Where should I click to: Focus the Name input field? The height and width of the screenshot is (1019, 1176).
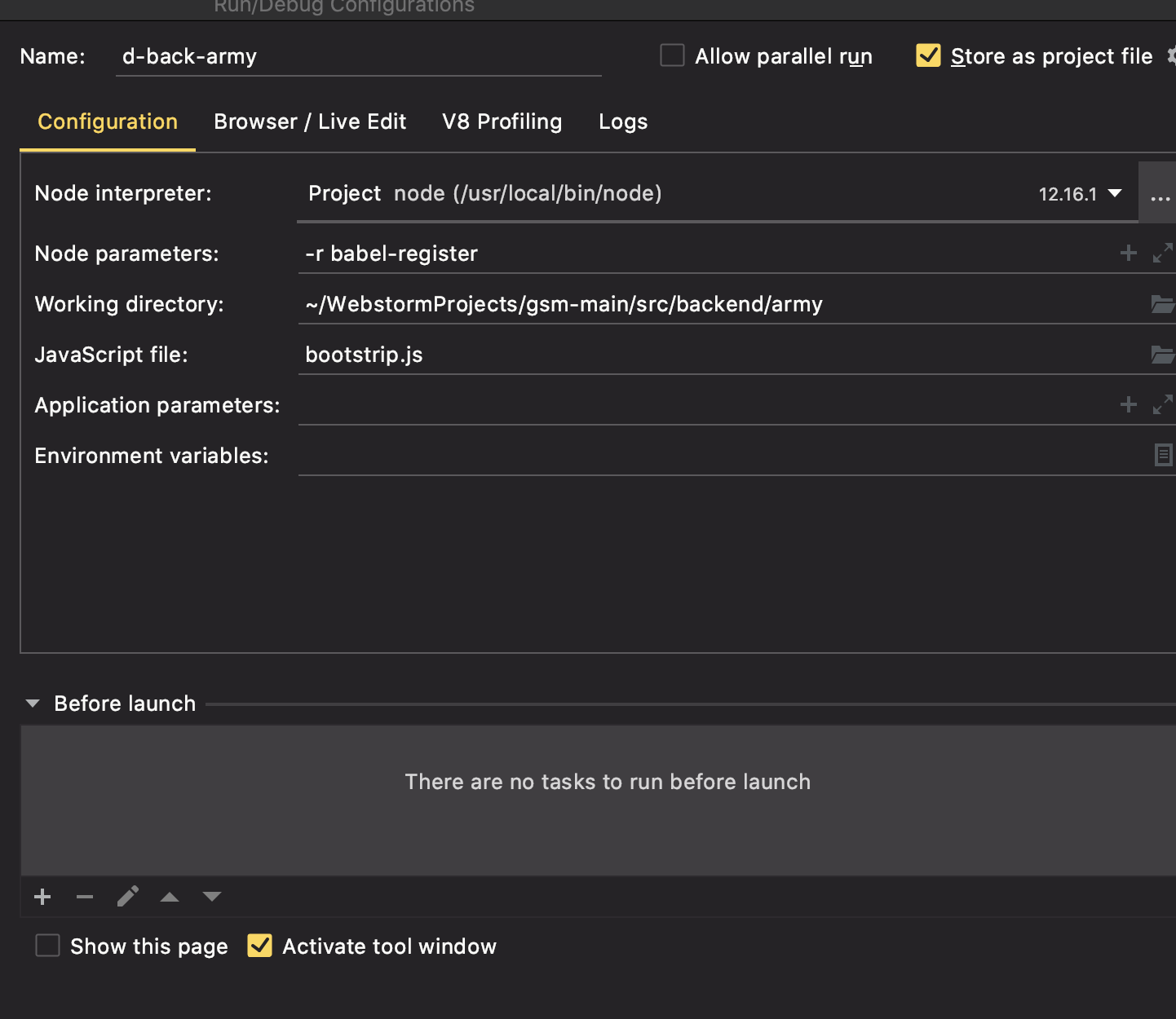tap(359, 57)
